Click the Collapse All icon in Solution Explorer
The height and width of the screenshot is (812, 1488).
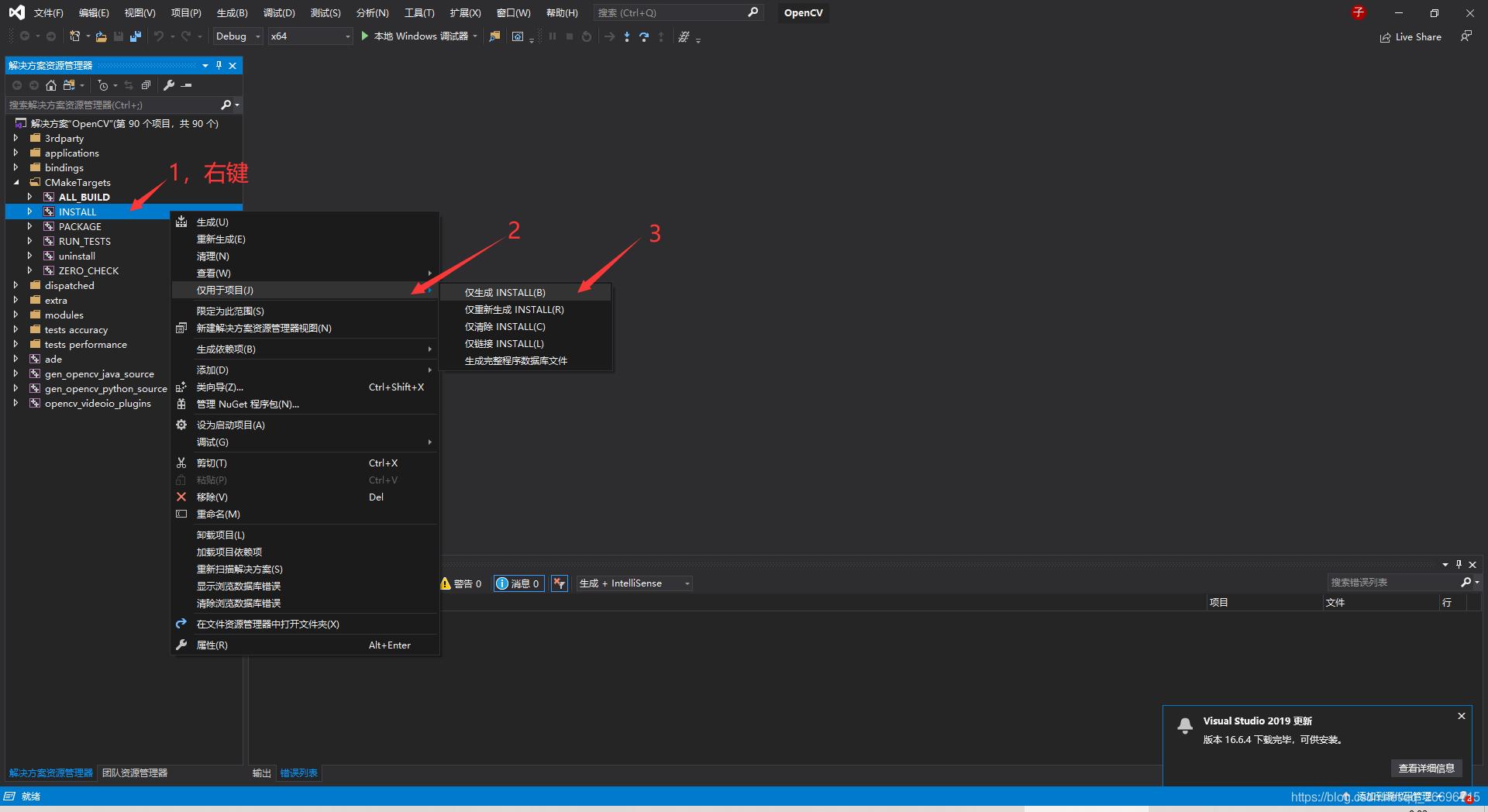(146, 85)
